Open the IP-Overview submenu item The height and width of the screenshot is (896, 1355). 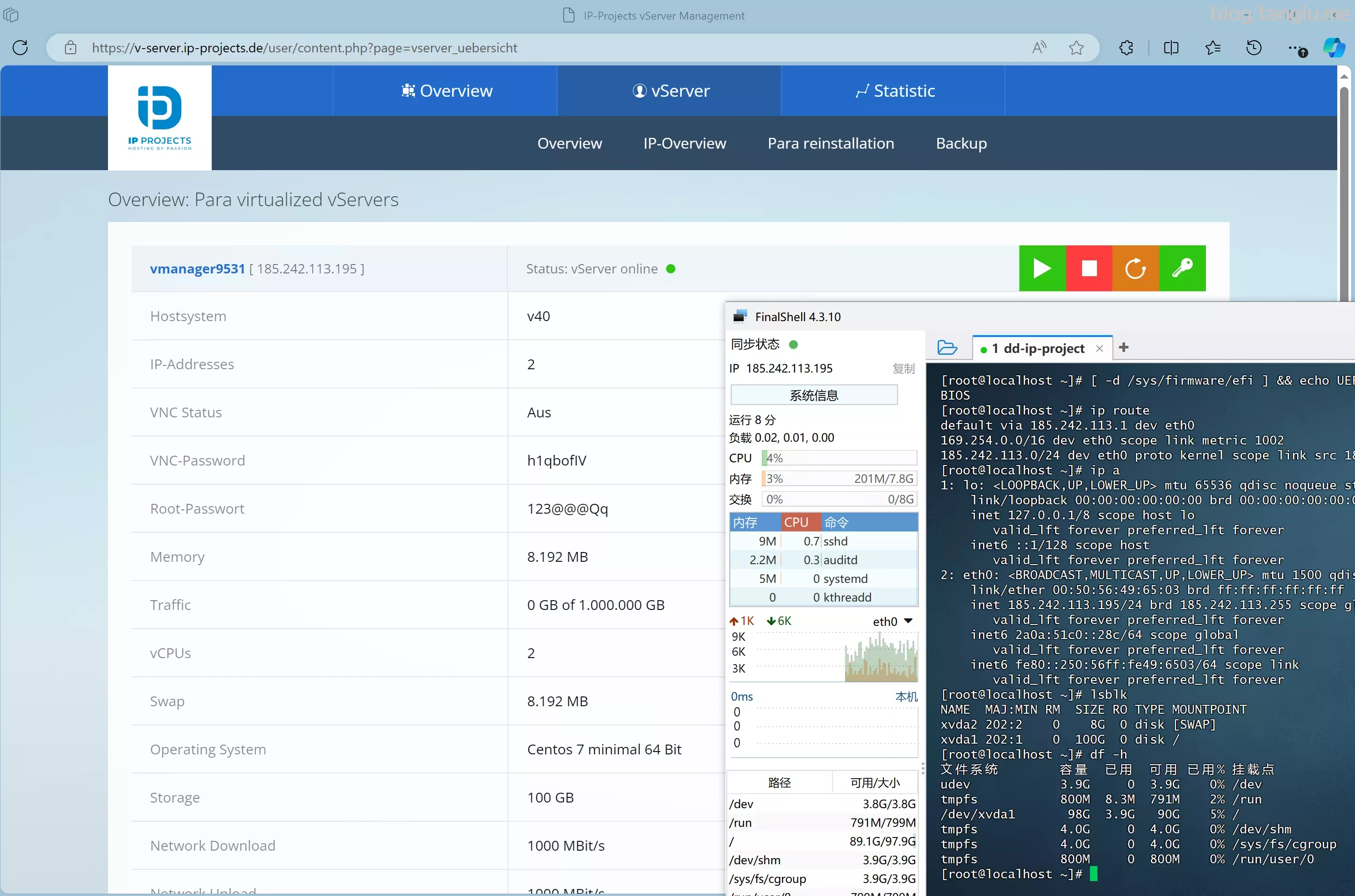[684, 143]
